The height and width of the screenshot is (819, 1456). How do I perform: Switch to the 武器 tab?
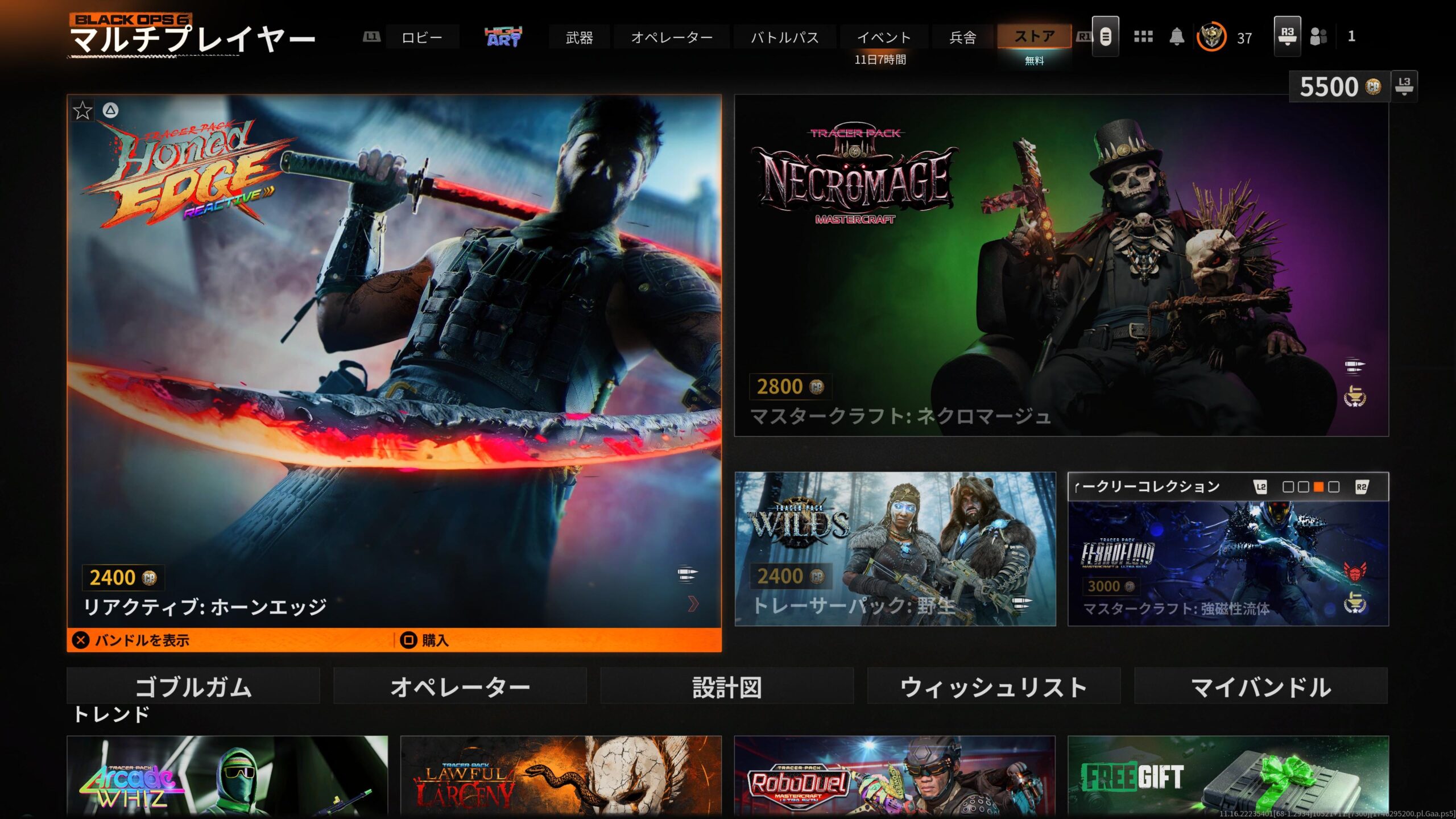click(x=579, y=38)
